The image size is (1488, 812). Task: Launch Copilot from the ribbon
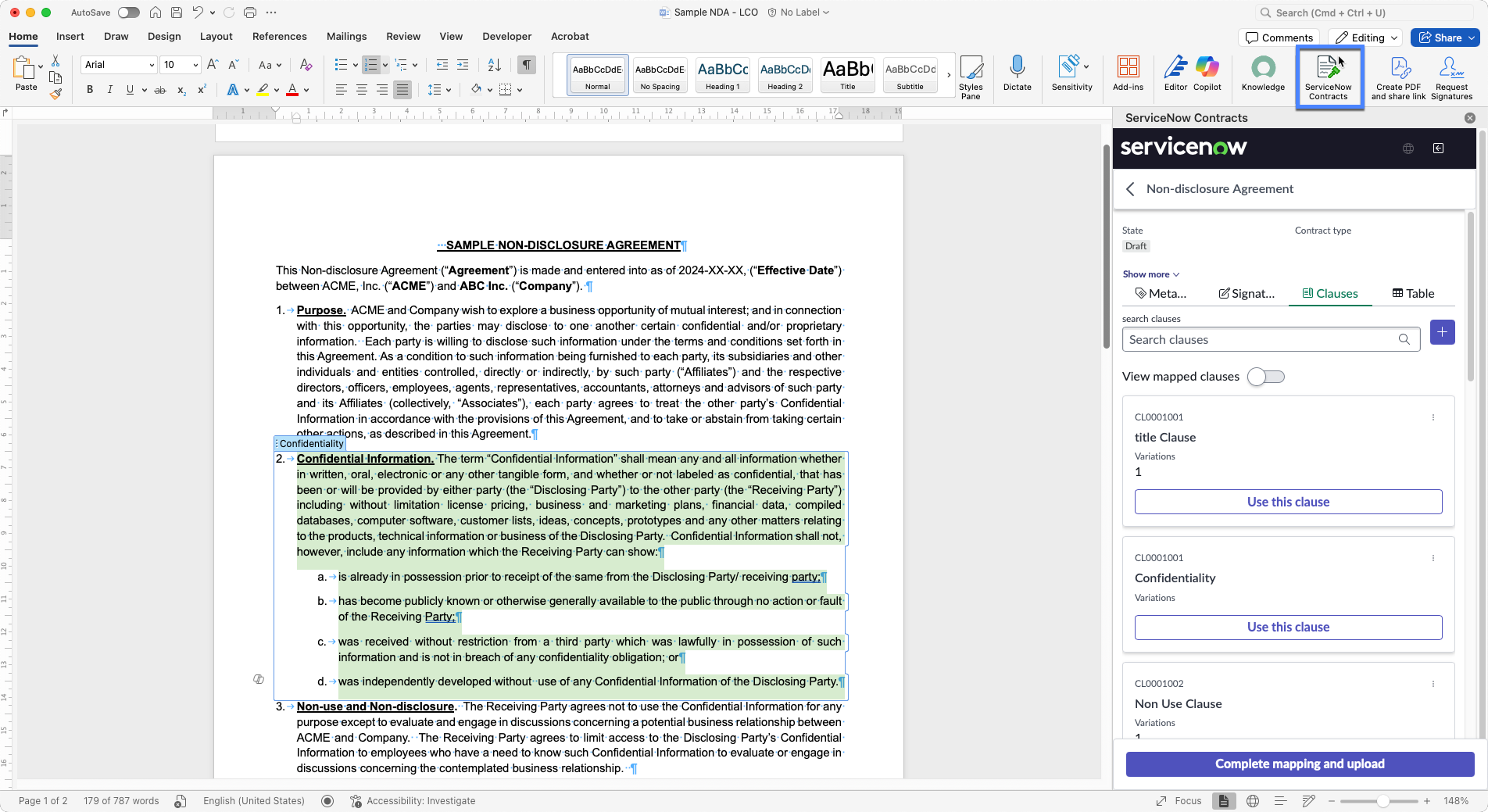point(1207,73)
